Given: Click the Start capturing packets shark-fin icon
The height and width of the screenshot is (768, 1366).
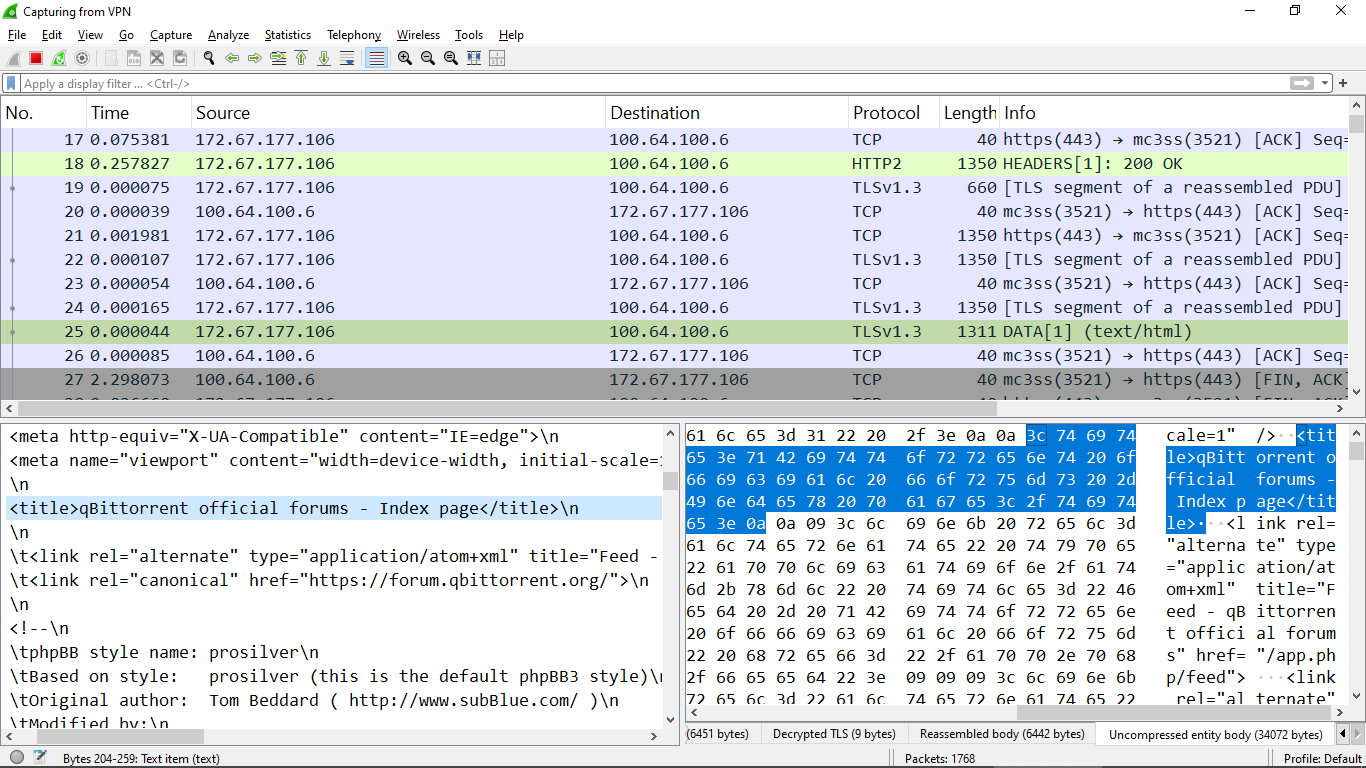Looking at the screenshot, I should 13,59.
